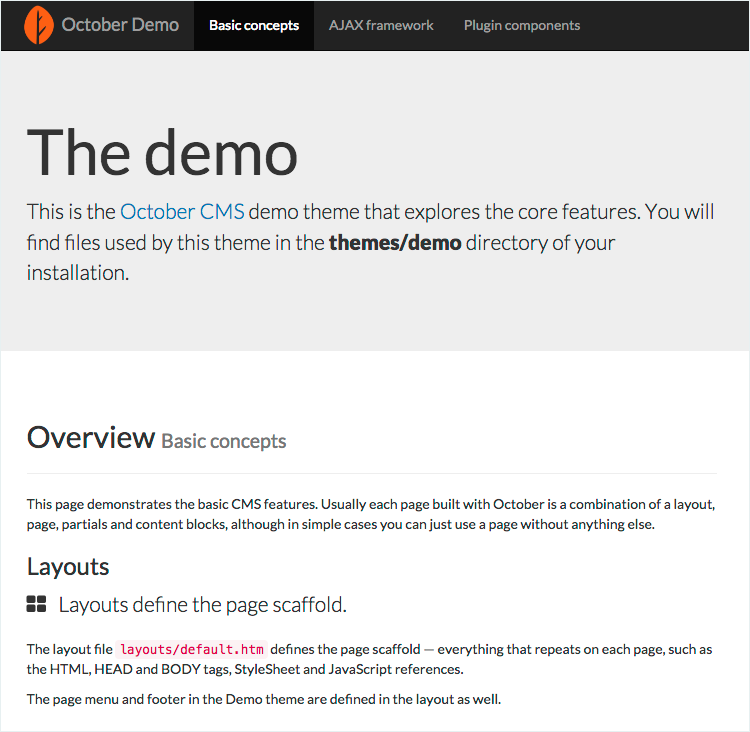Go to the Plugin components page
The image size is (750, 732).
pyautogui.click(x=522, y=25)
